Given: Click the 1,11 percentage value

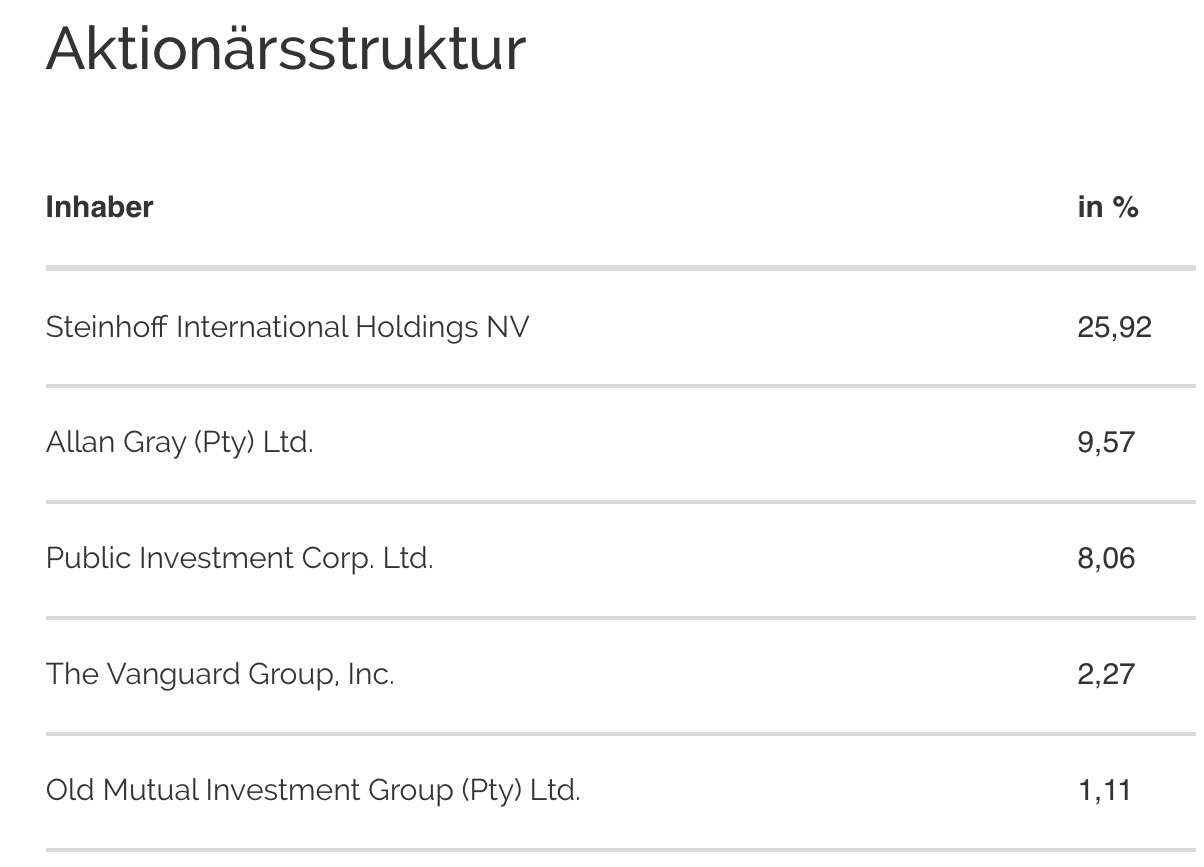Looking at the screenshot, I should [1104, 790].
